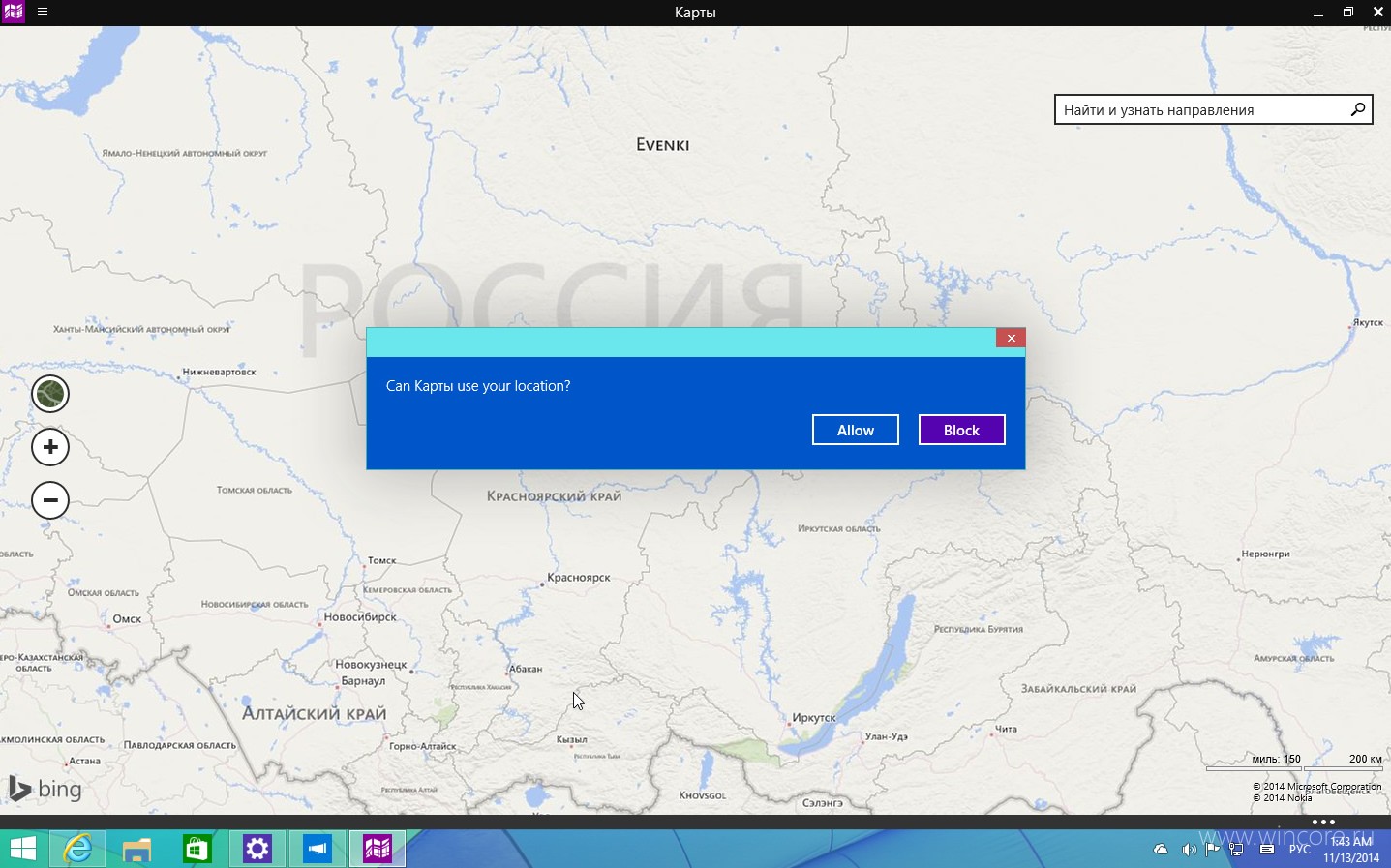Open the hamburger menu in the title bar
The width and height of the screenshot is (1391, 868).
43,12
